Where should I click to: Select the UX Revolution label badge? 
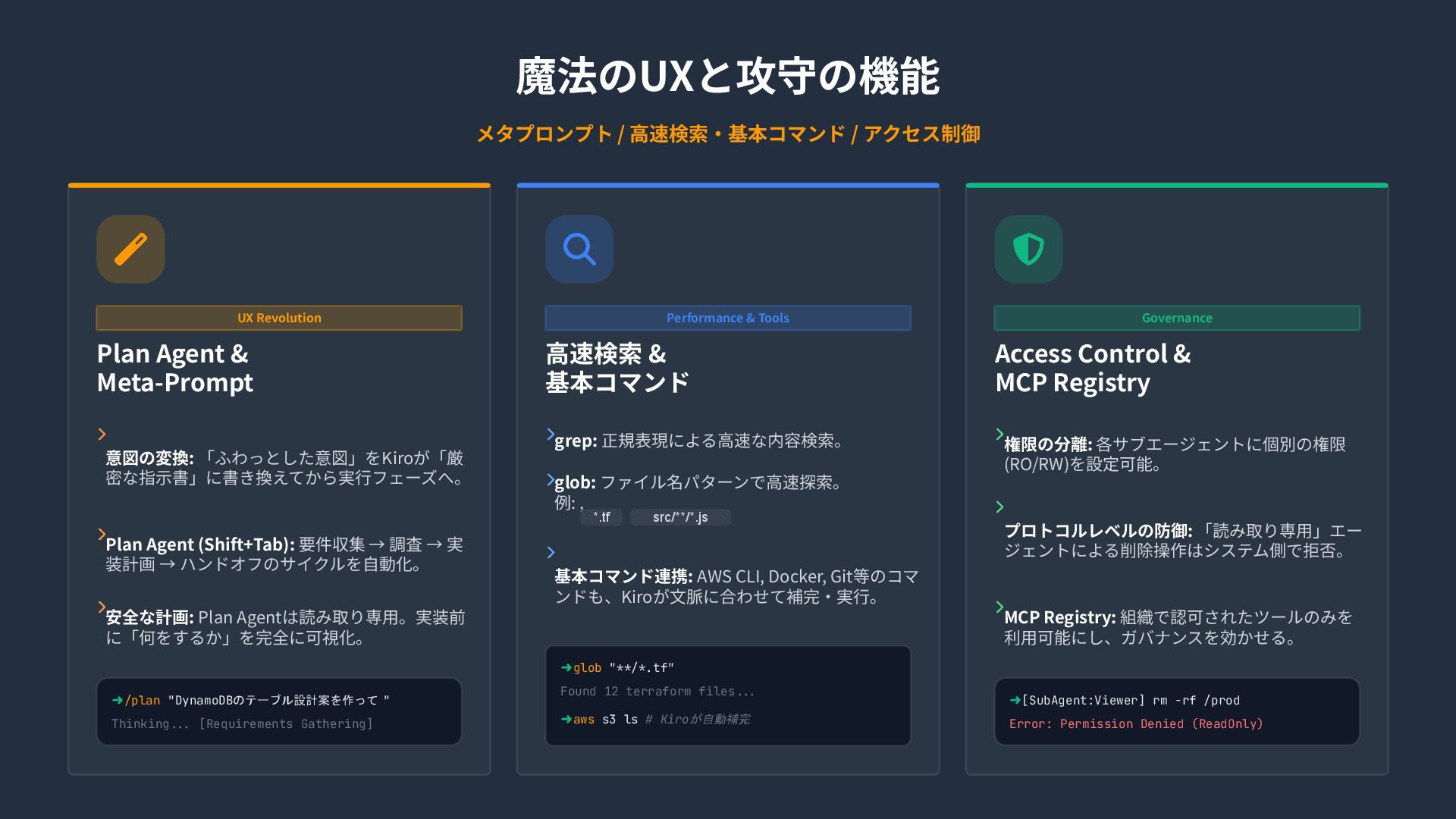[279, 318]
